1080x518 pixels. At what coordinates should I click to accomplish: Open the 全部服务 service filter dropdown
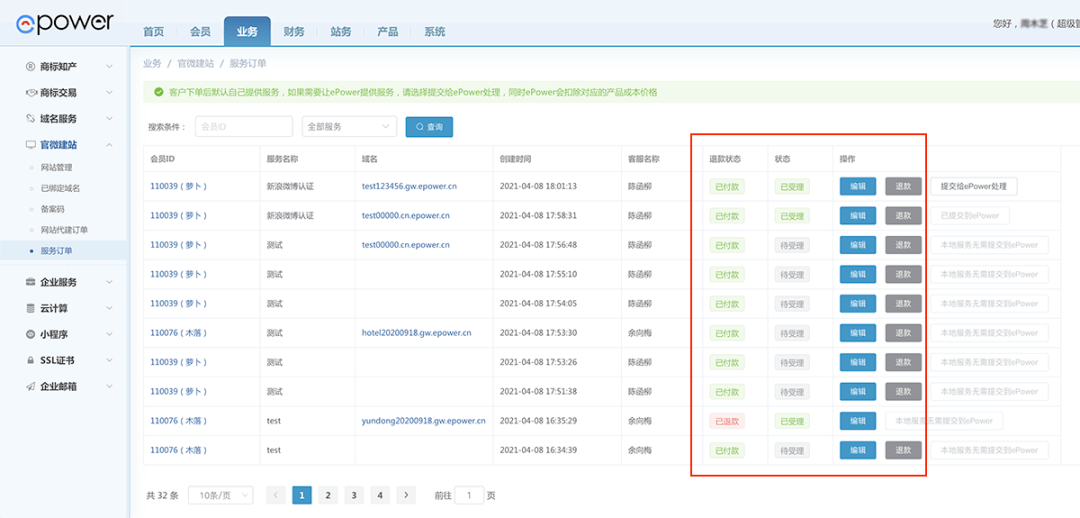click(x=349, y=127)
